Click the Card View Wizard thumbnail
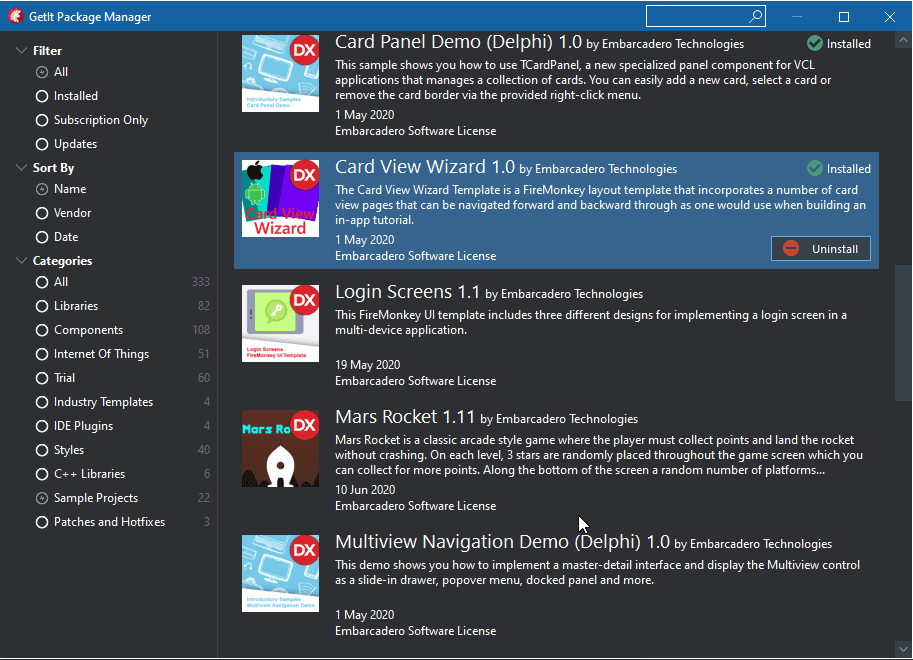The image size is (913, 660). coord(280,199)
